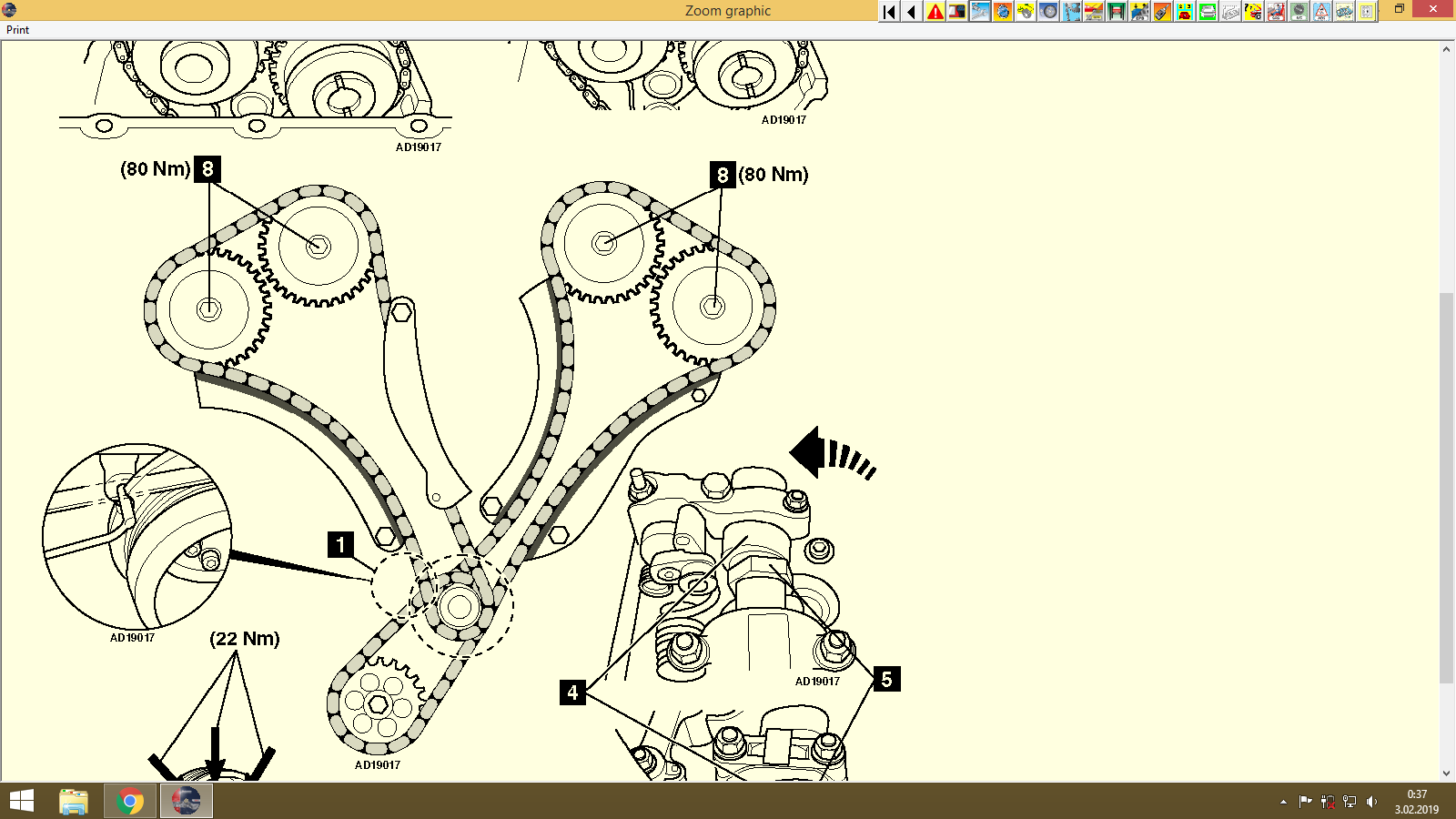Open the SRS airbag system icon
Viewport: 1456px width, 819px height.
pyautogui.click(x=1274, y=12)
